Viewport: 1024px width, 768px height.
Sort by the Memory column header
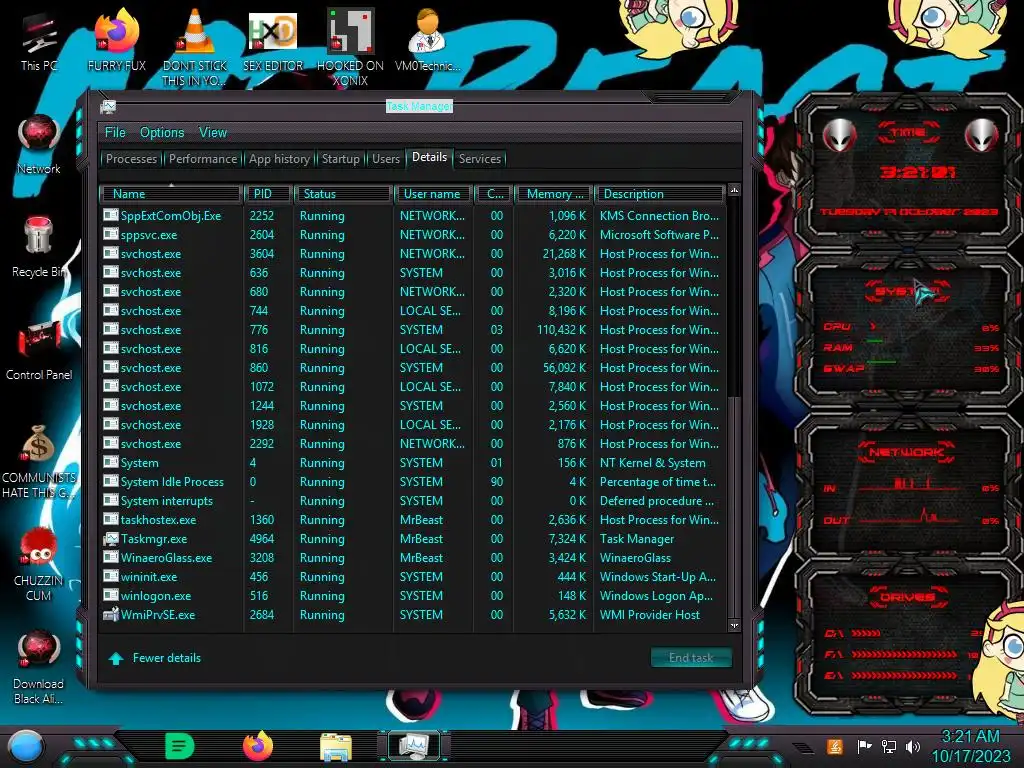(554, 194)
